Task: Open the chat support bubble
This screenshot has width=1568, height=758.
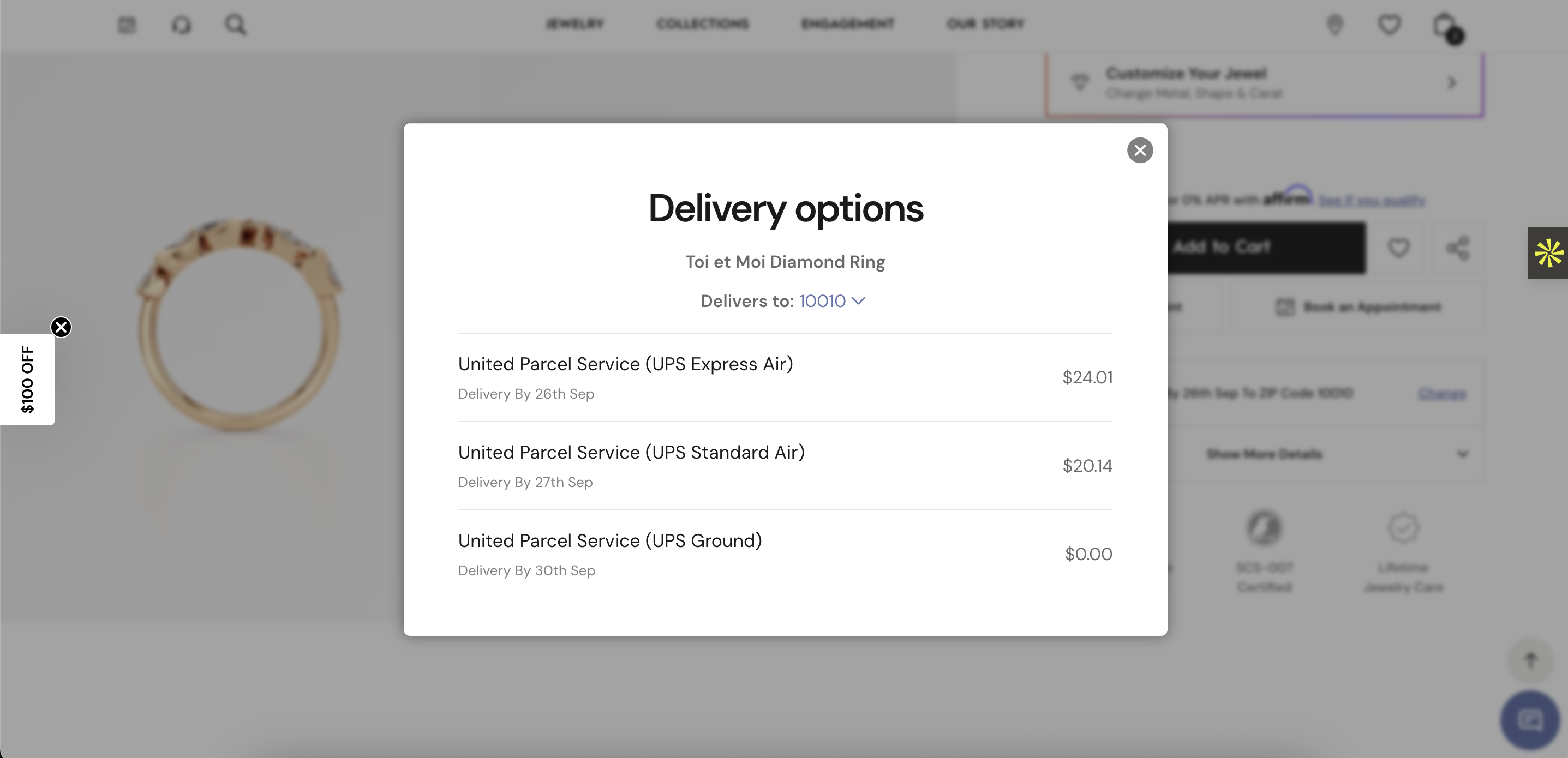Action: pos(1530,720)
